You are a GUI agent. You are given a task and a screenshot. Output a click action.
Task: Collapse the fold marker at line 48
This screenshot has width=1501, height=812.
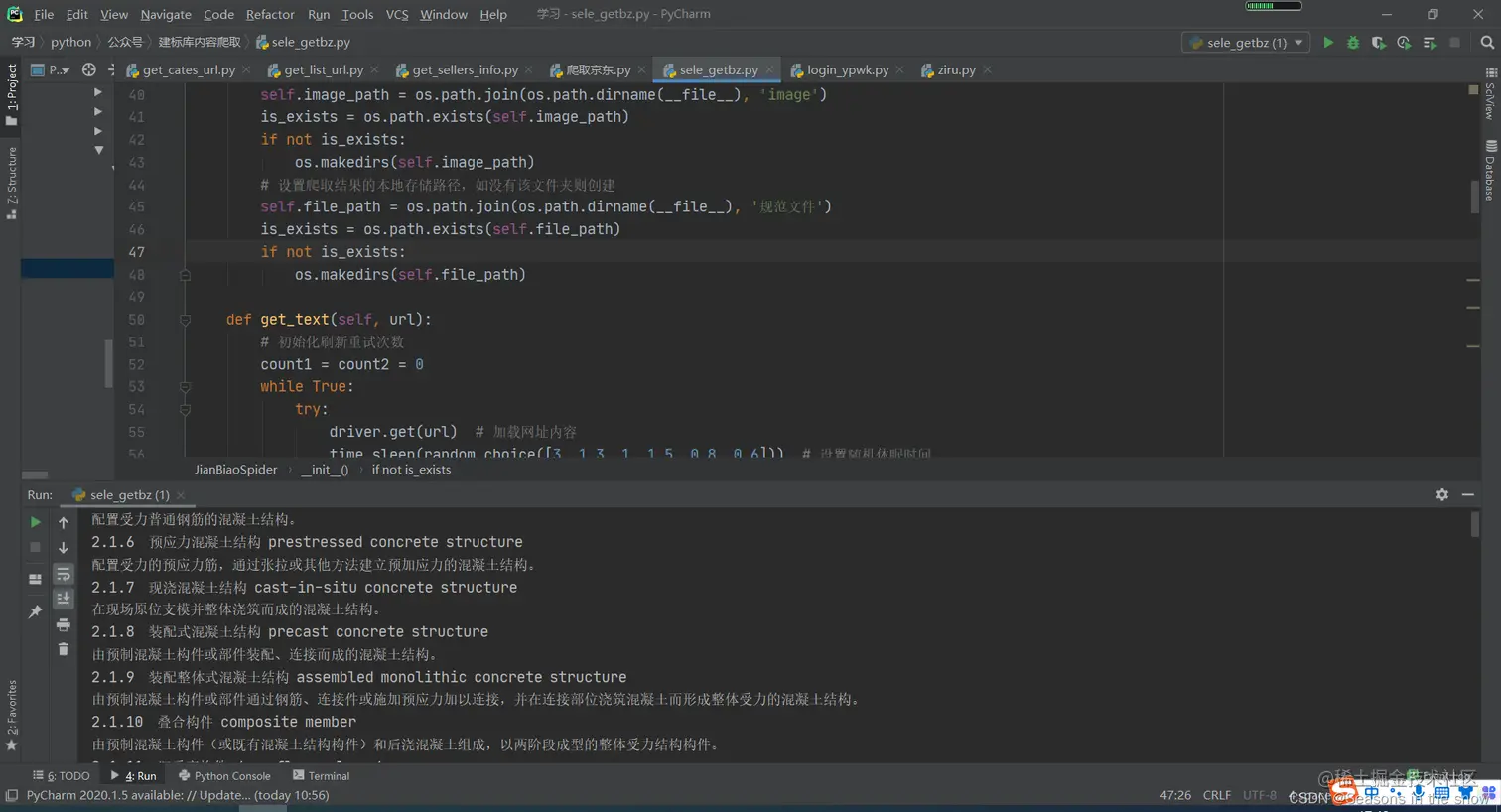[x=185, y=275]
